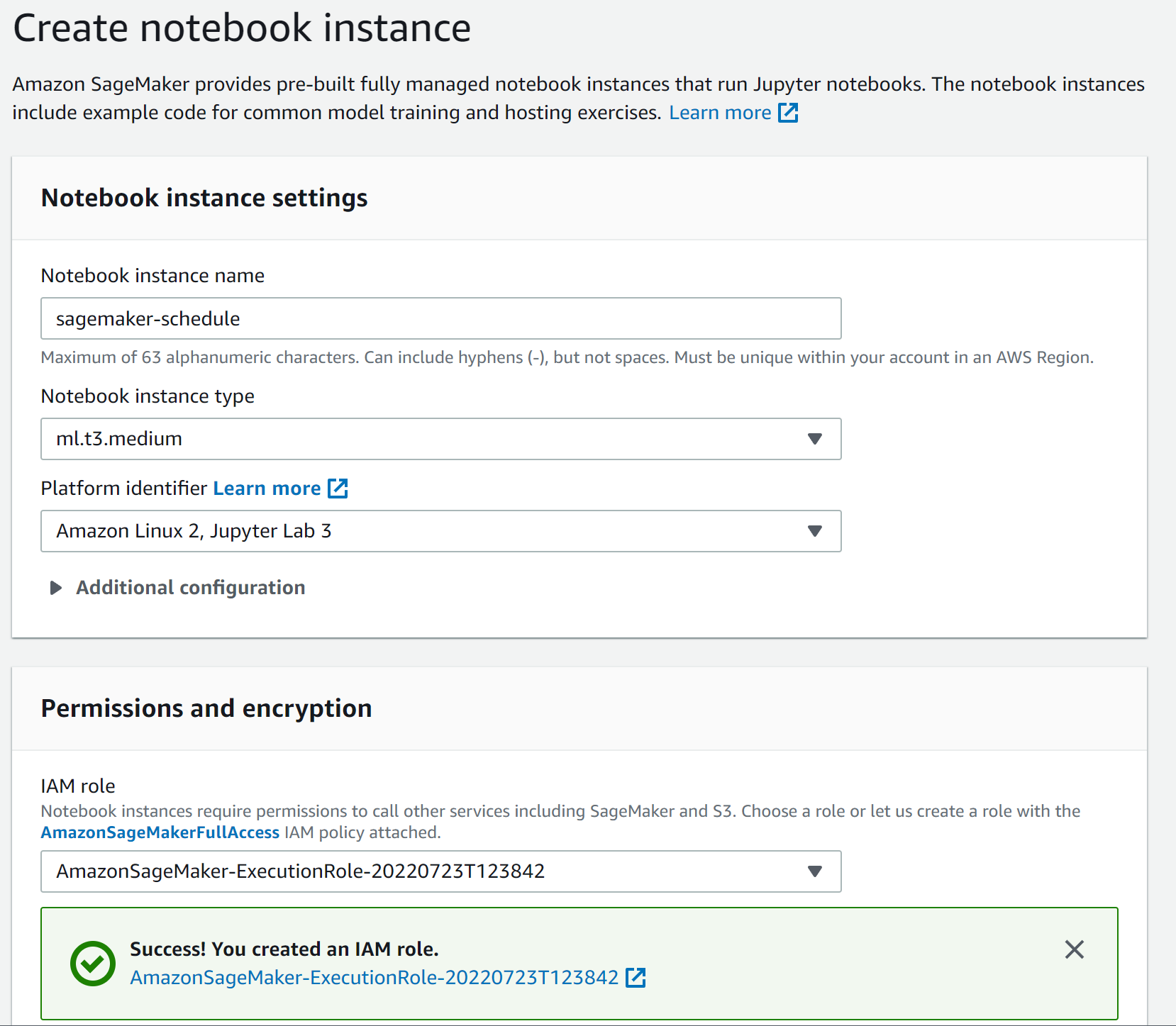Click external link icon beside top Learn more
Viewport: 1176px width, 1026px height.
[788, 113]
